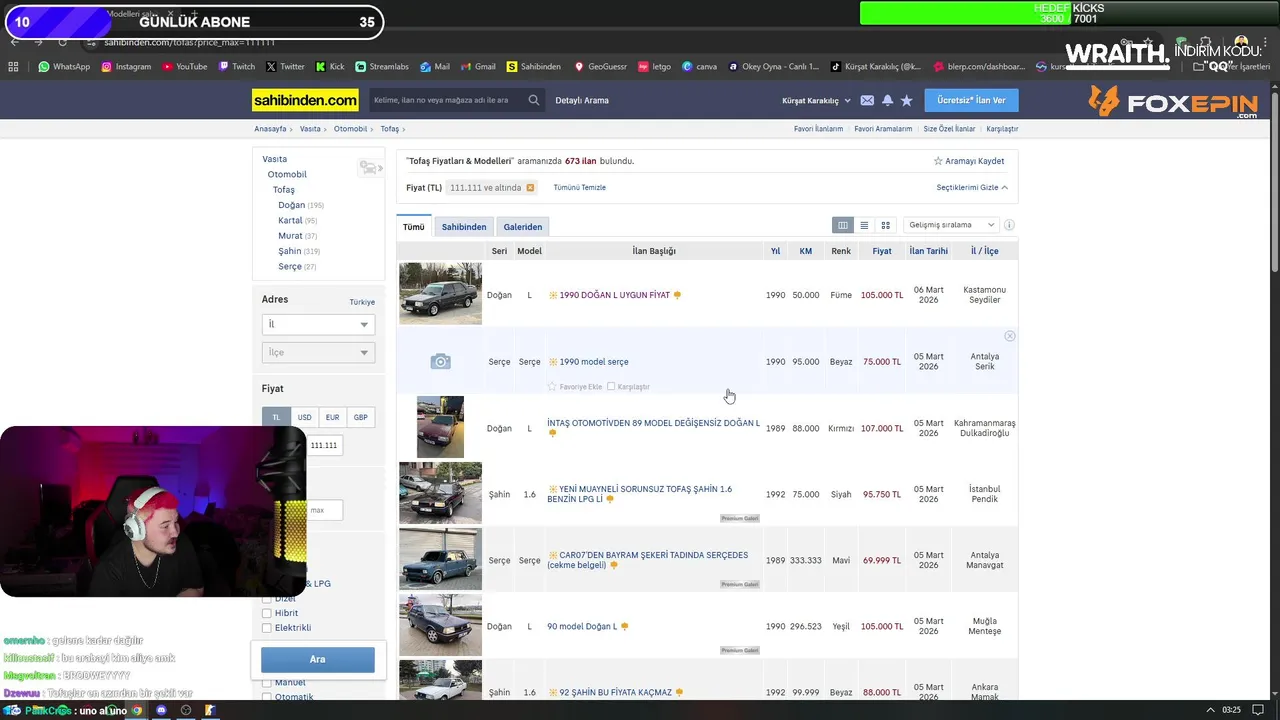Open the İlçe district dropdown

coord(318,352)
